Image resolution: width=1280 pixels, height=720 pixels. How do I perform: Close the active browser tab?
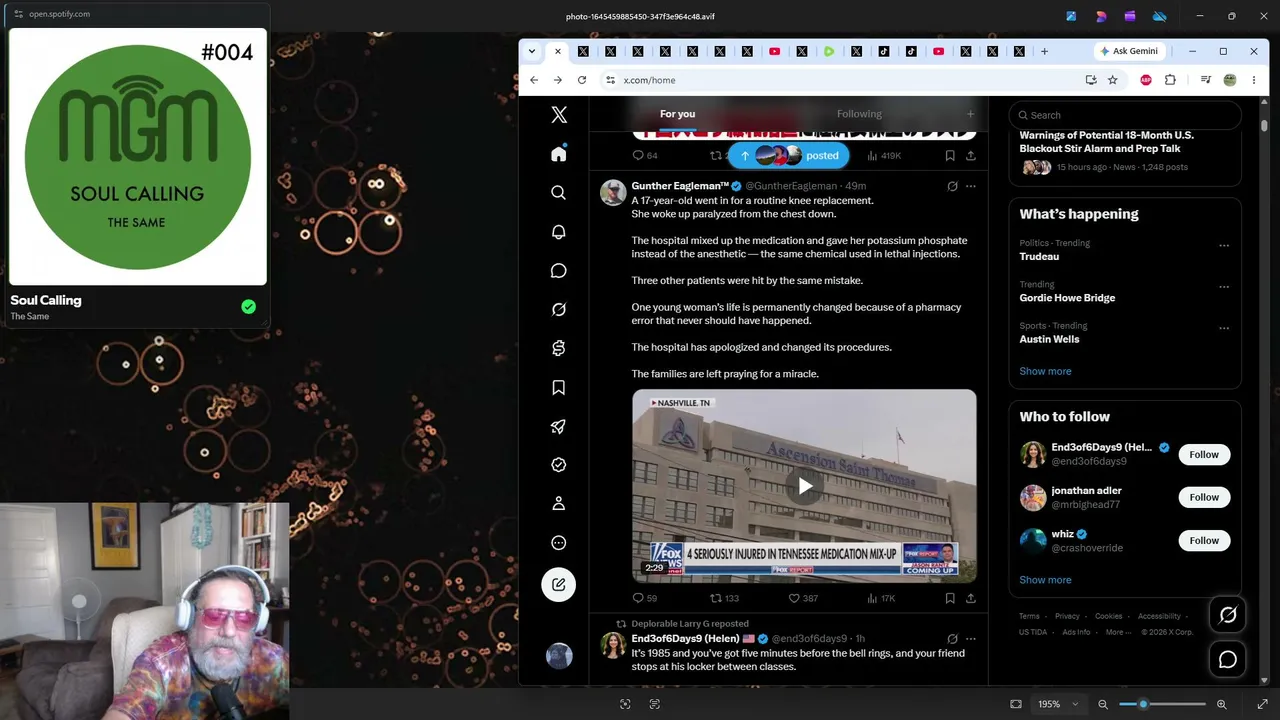point(557,51)
